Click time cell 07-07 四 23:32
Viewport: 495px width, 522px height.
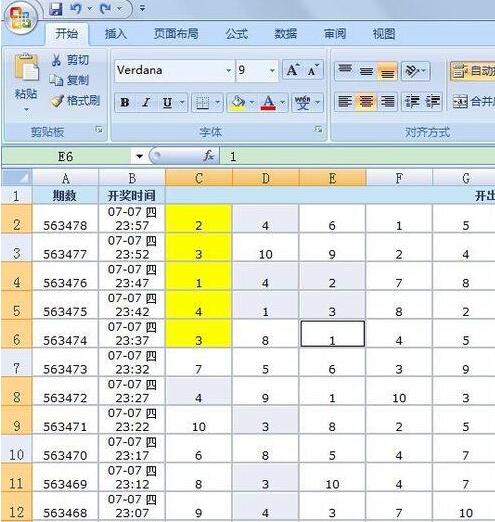pos(132,363)
